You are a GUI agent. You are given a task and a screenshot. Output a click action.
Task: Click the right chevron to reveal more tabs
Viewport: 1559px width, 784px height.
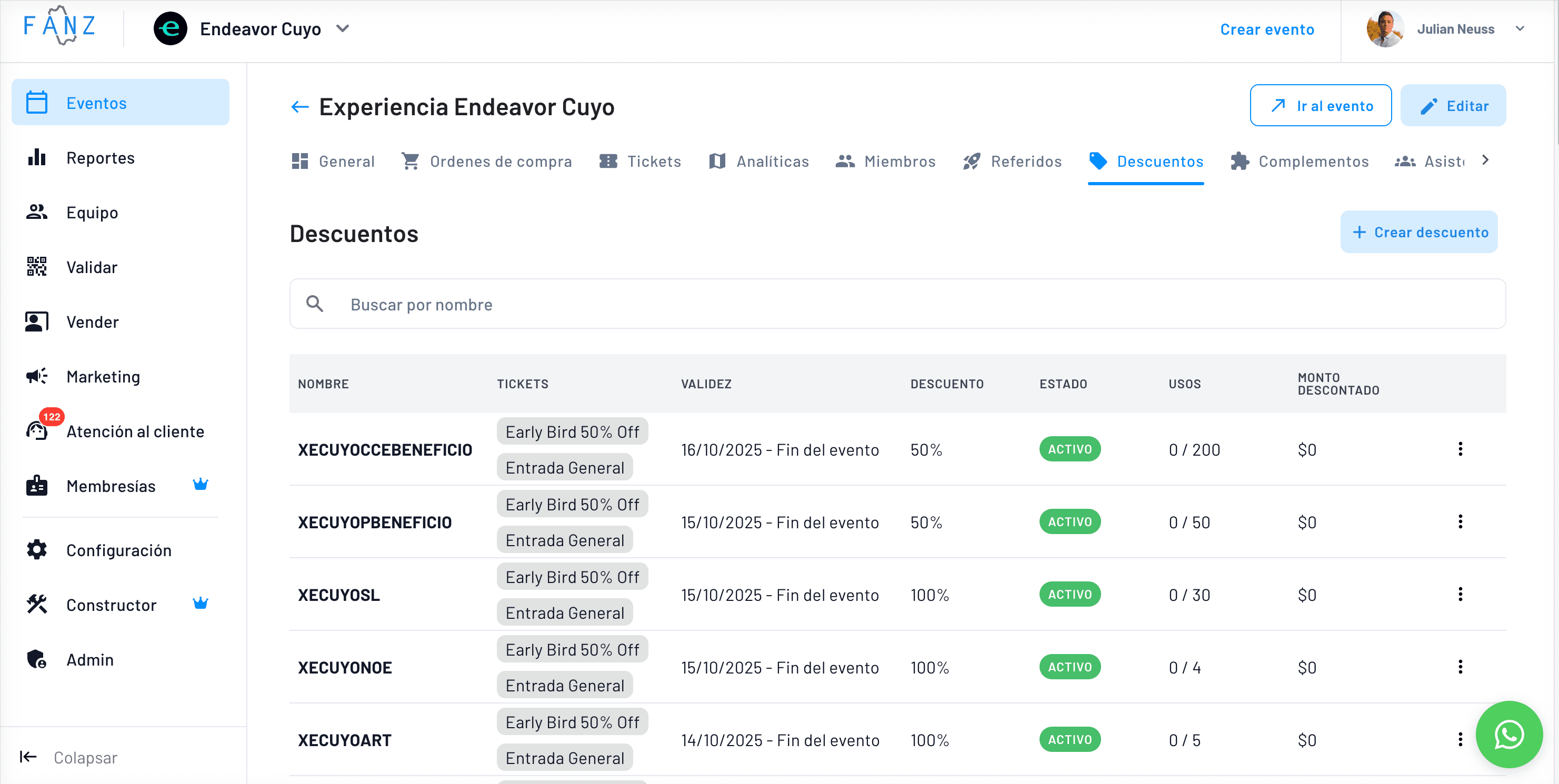(x=1486, y=160)
